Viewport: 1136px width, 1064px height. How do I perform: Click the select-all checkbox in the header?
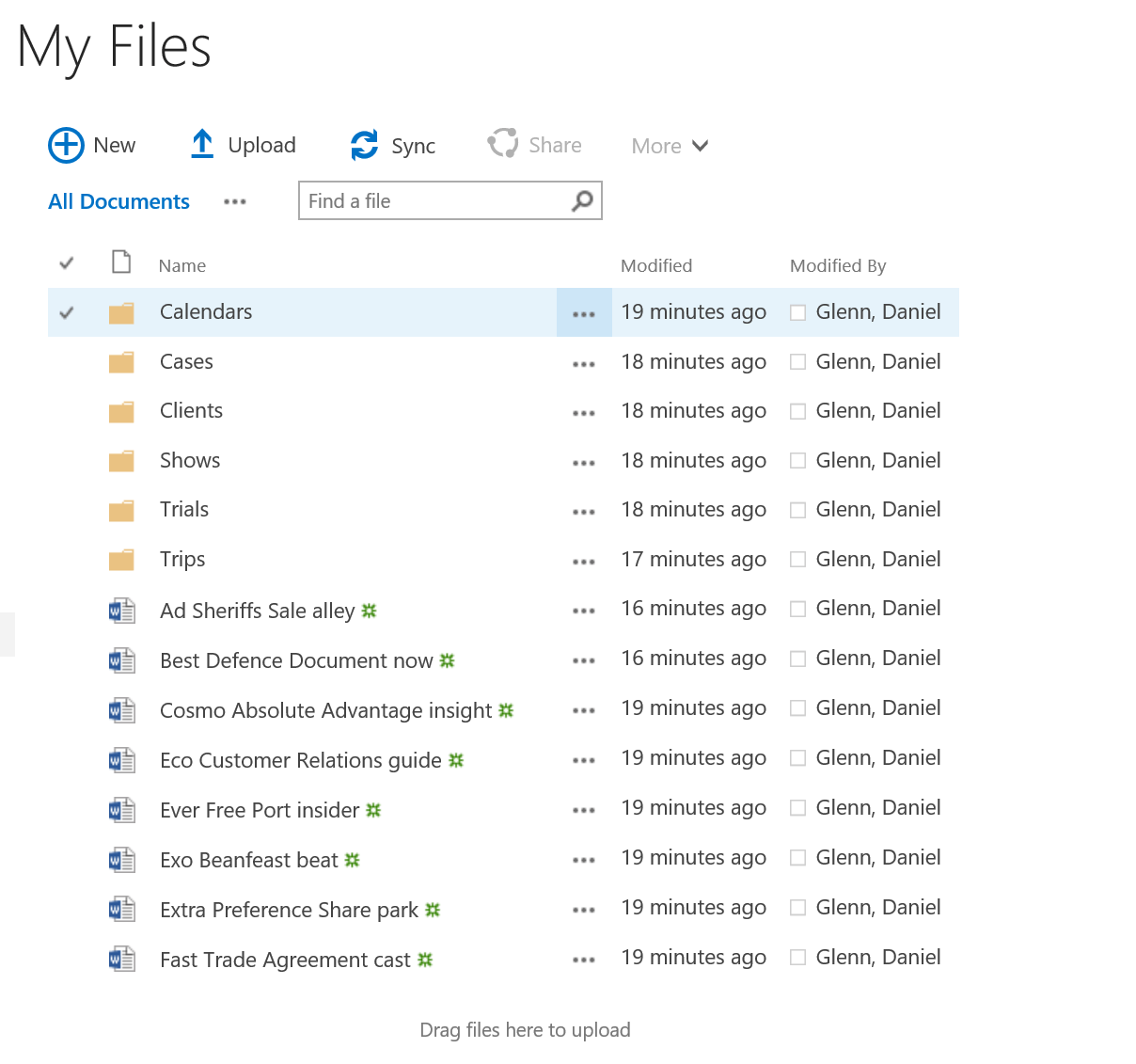pyautogui.click(x=66, y=263)
